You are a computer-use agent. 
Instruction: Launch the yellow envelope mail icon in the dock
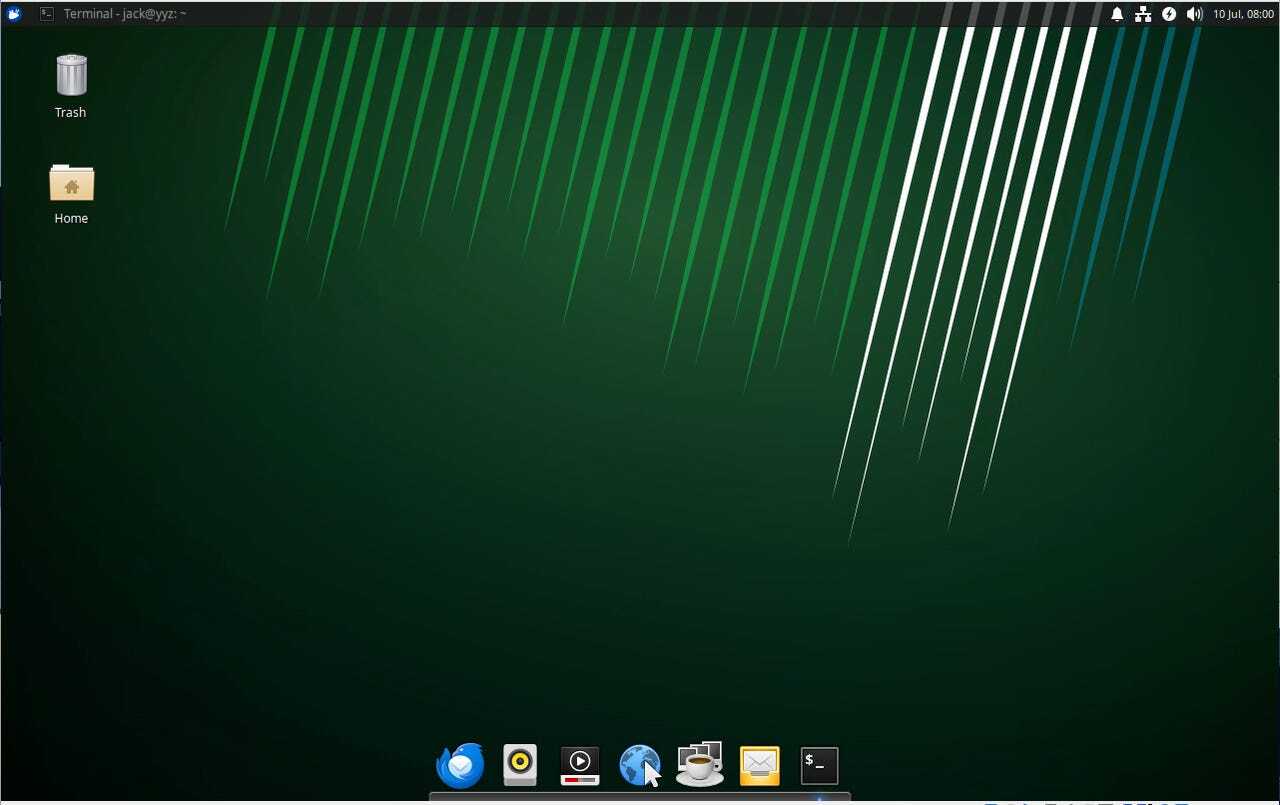coord(760,766)
